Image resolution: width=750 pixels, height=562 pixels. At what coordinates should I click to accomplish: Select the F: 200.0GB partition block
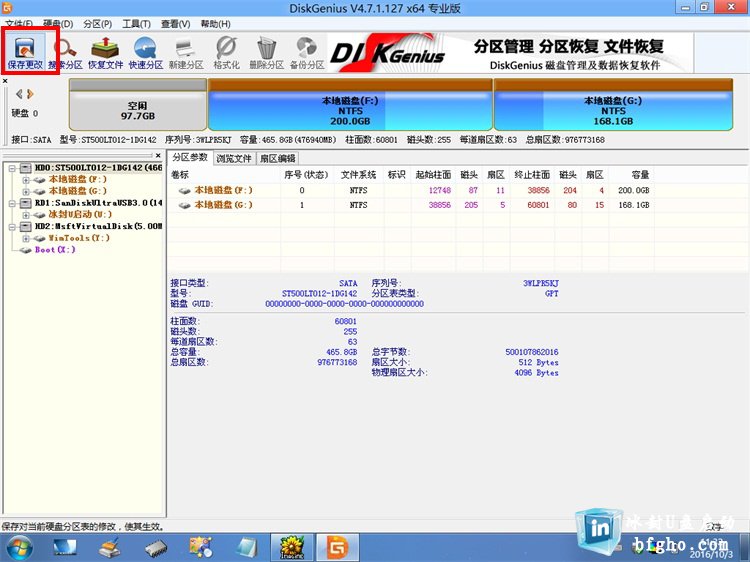point(350,105)
